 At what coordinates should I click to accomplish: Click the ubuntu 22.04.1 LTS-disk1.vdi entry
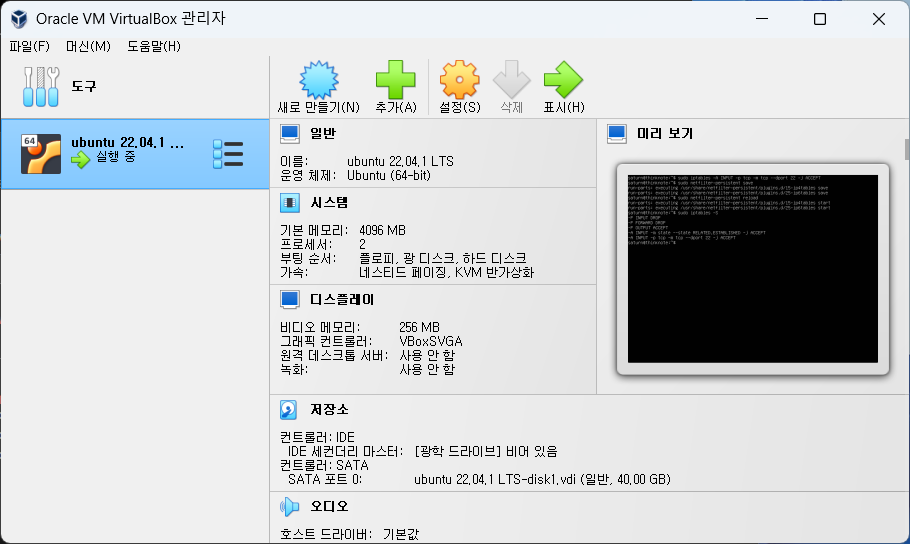[542, 480]
